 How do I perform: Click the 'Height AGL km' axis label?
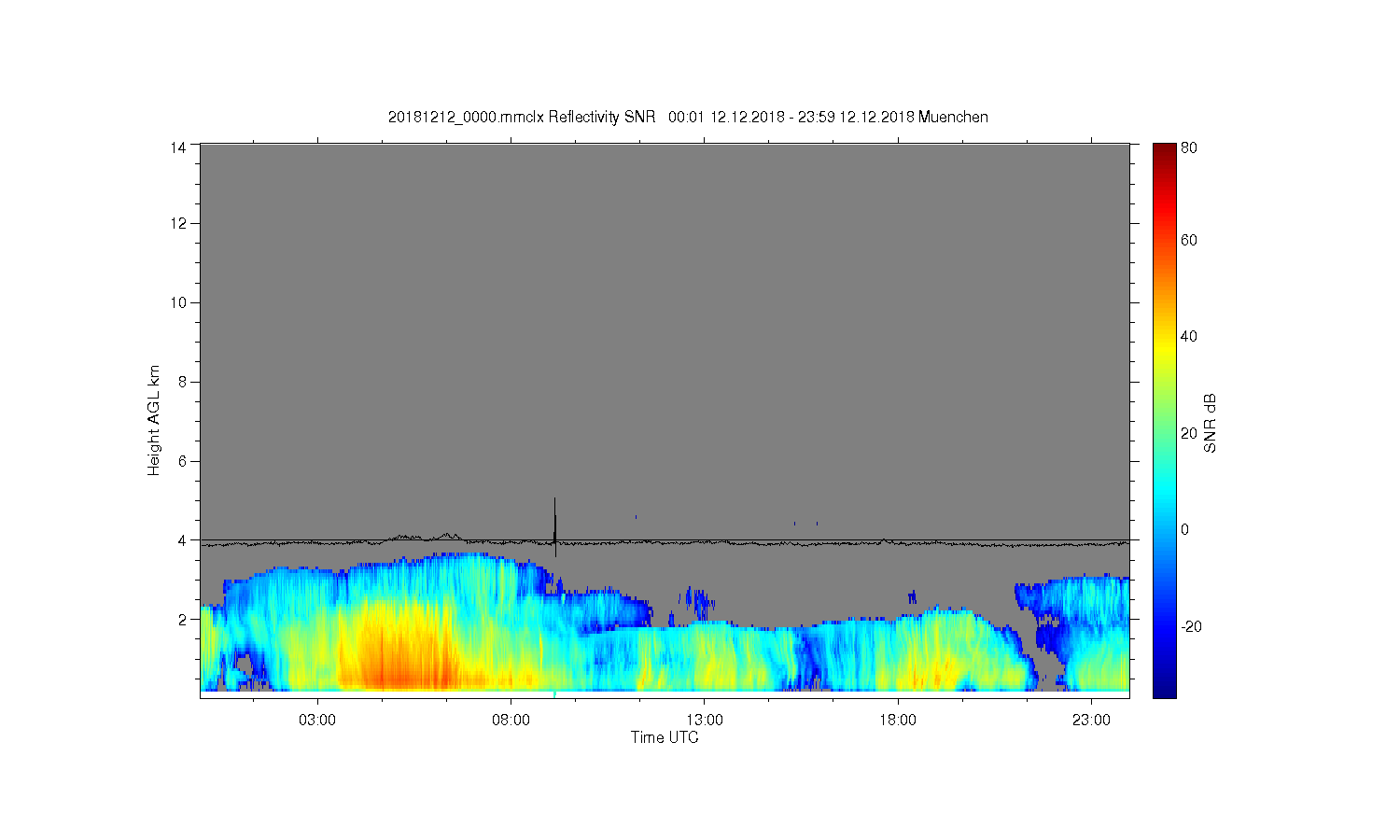tap(154, 420)
